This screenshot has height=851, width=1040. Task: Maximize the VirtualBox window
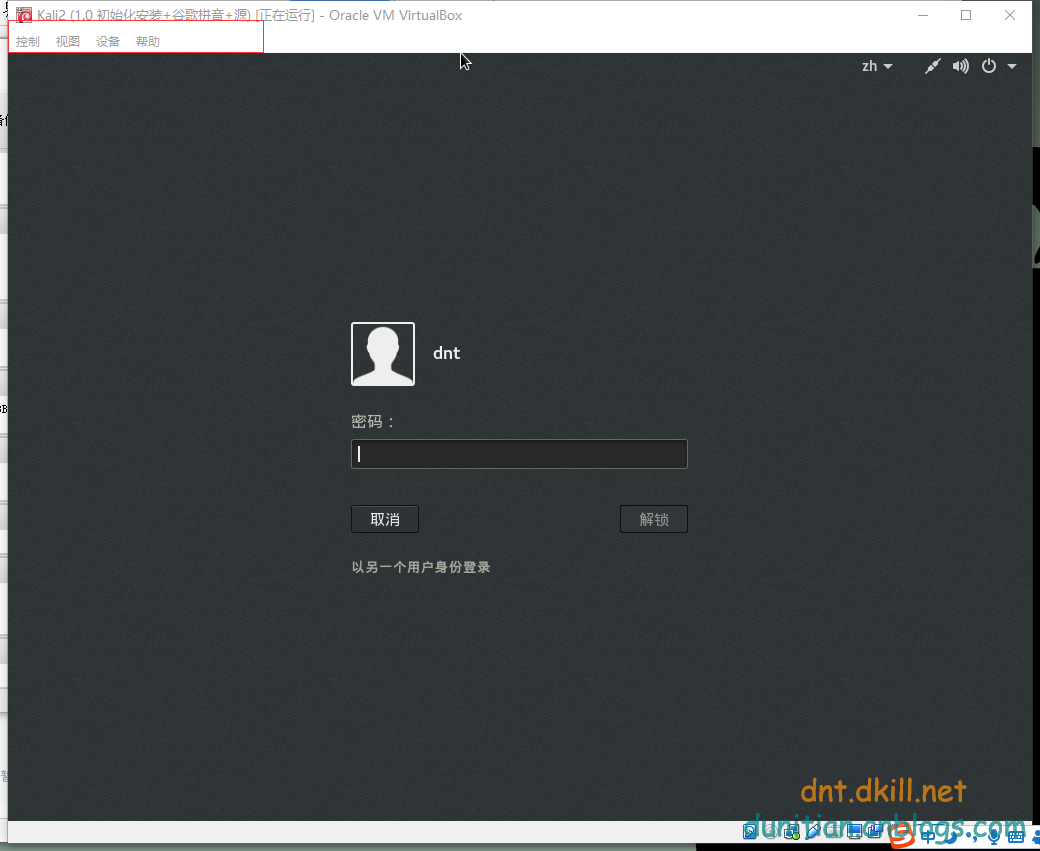(x=966, y=15)
